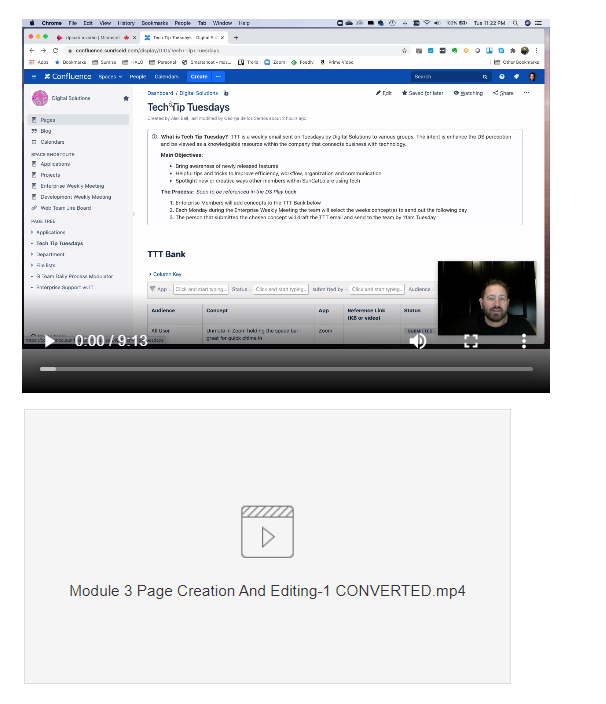Open the Zoom bookmark in the bookmarks bar
606x704 pixels.
click(x=275, y=62)
